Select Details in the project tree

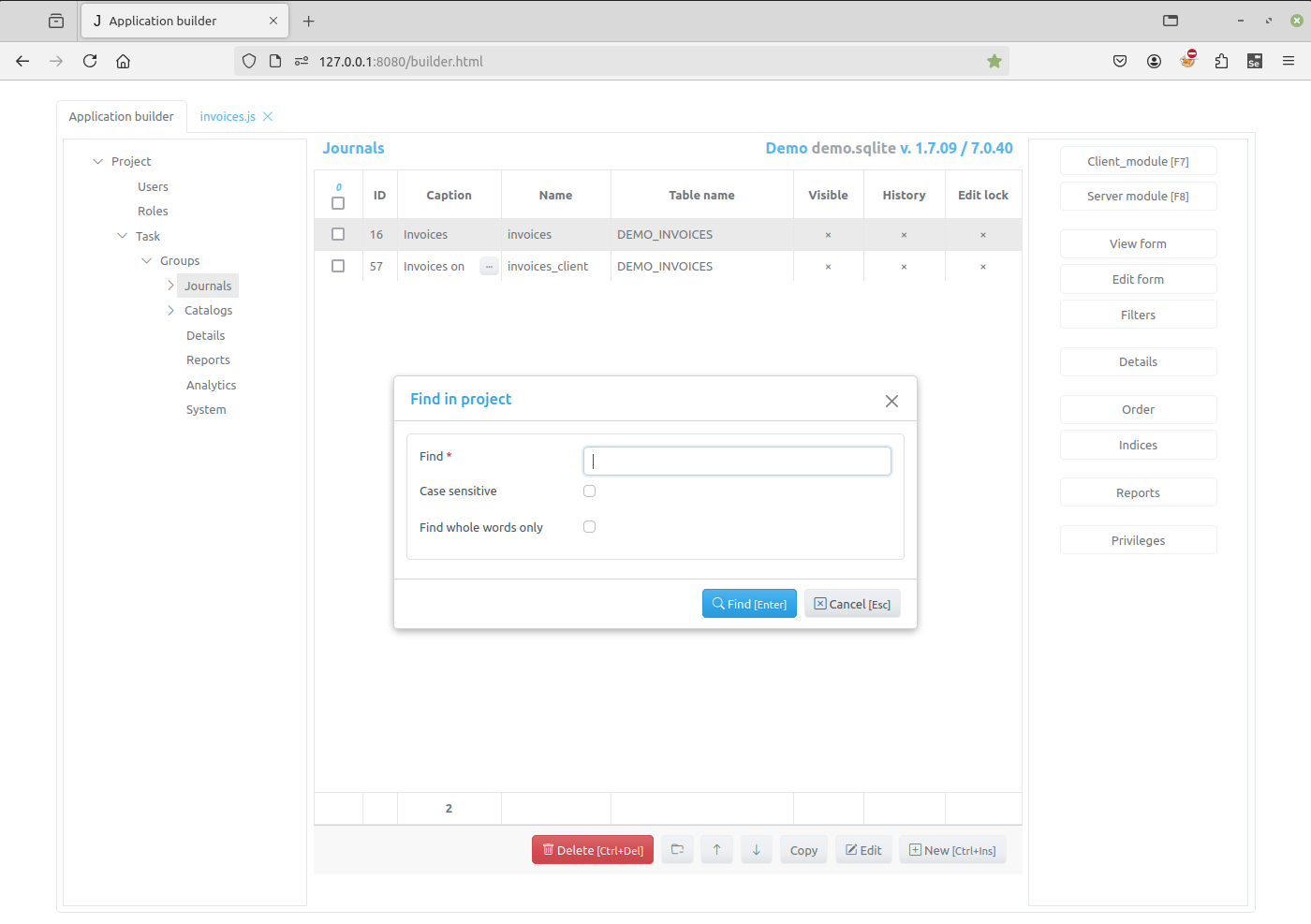205,335
